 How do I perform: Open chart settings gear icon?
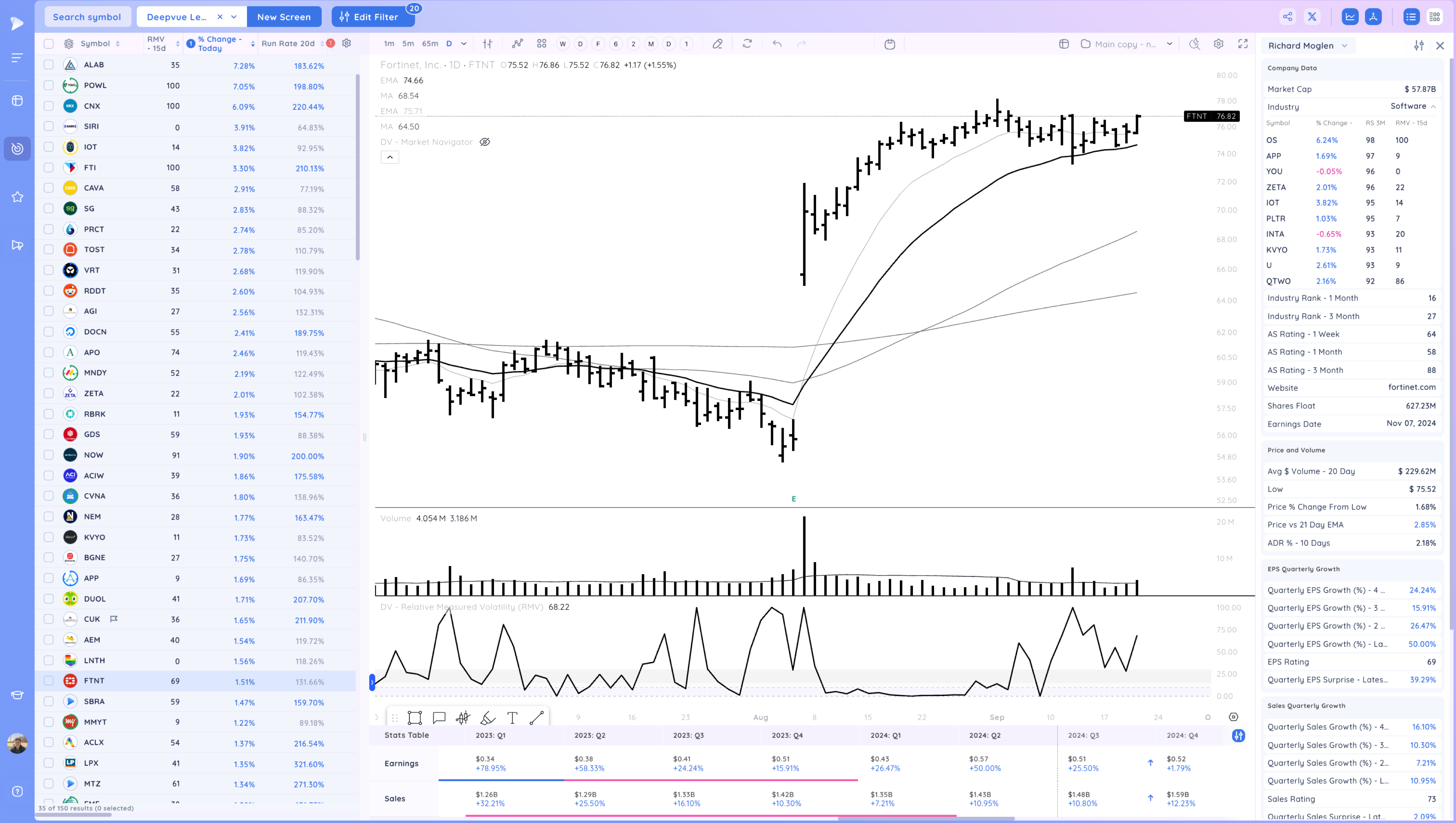[1219, 44]
